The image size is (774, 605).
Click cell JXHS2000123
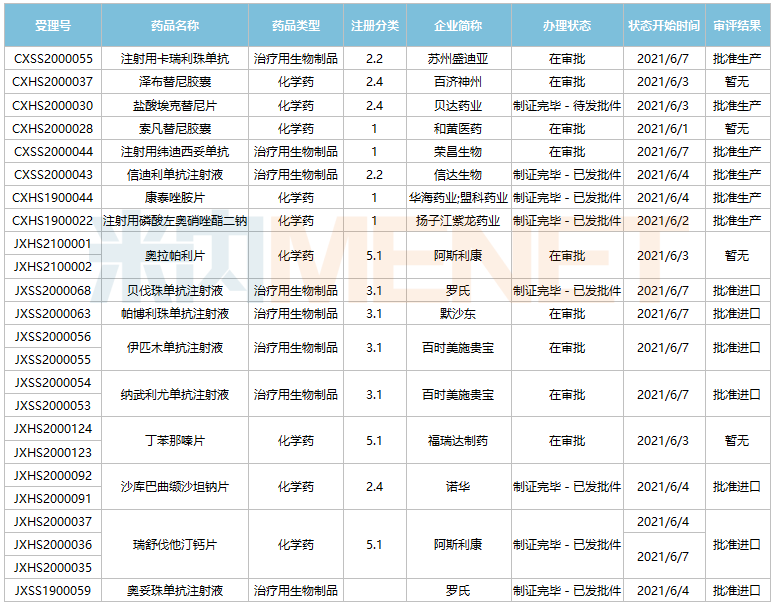pyautogui.click(x=53, y=453)
